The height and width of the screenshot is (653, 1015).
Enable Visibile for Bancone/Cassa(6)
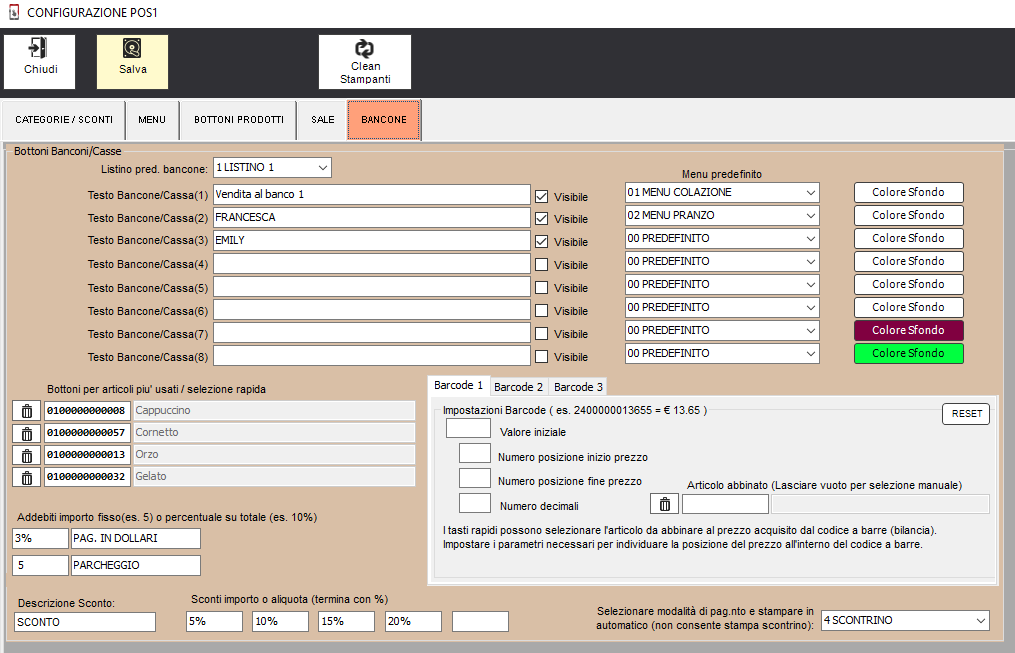point(542,311)
